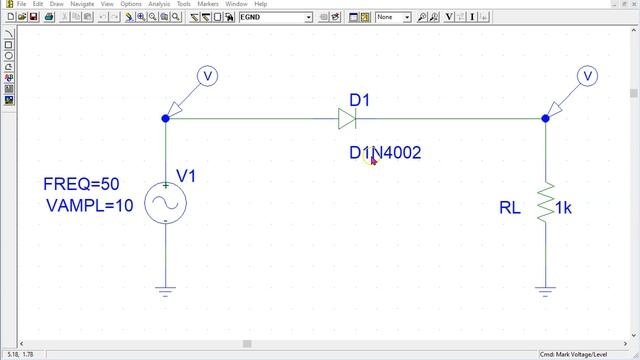Click the Edit Attributes icon
Viewport: 640px width, 360px height.
point(323,17)
